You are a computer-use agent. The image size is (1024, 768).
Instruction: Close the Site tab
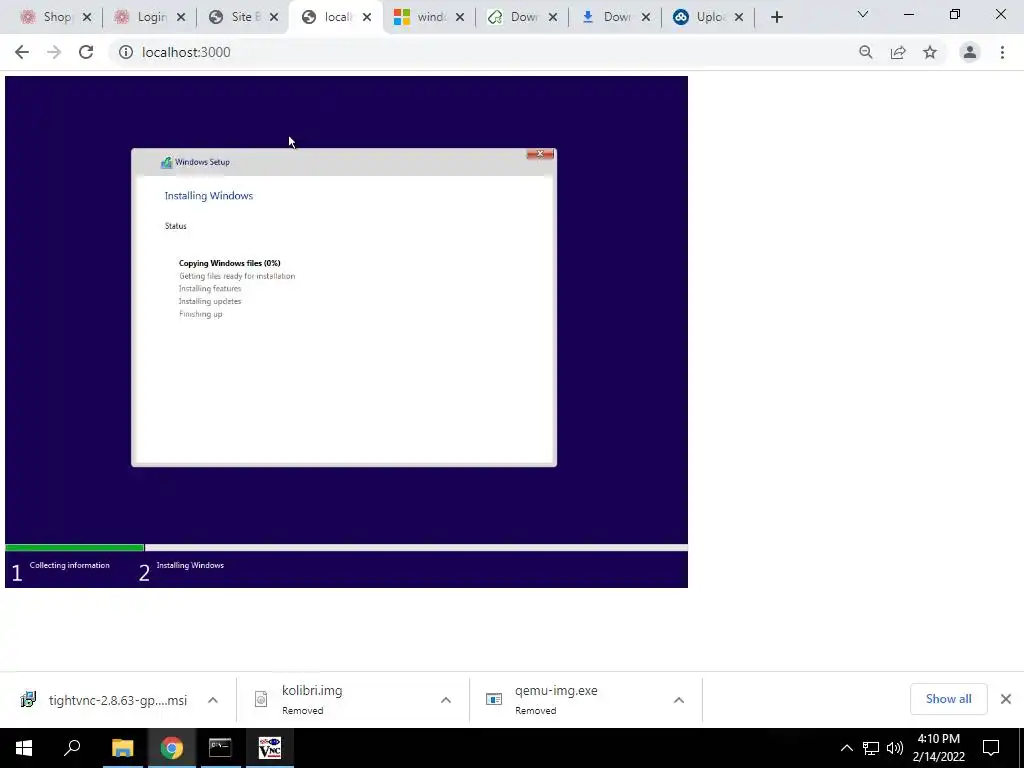[274, 18]
